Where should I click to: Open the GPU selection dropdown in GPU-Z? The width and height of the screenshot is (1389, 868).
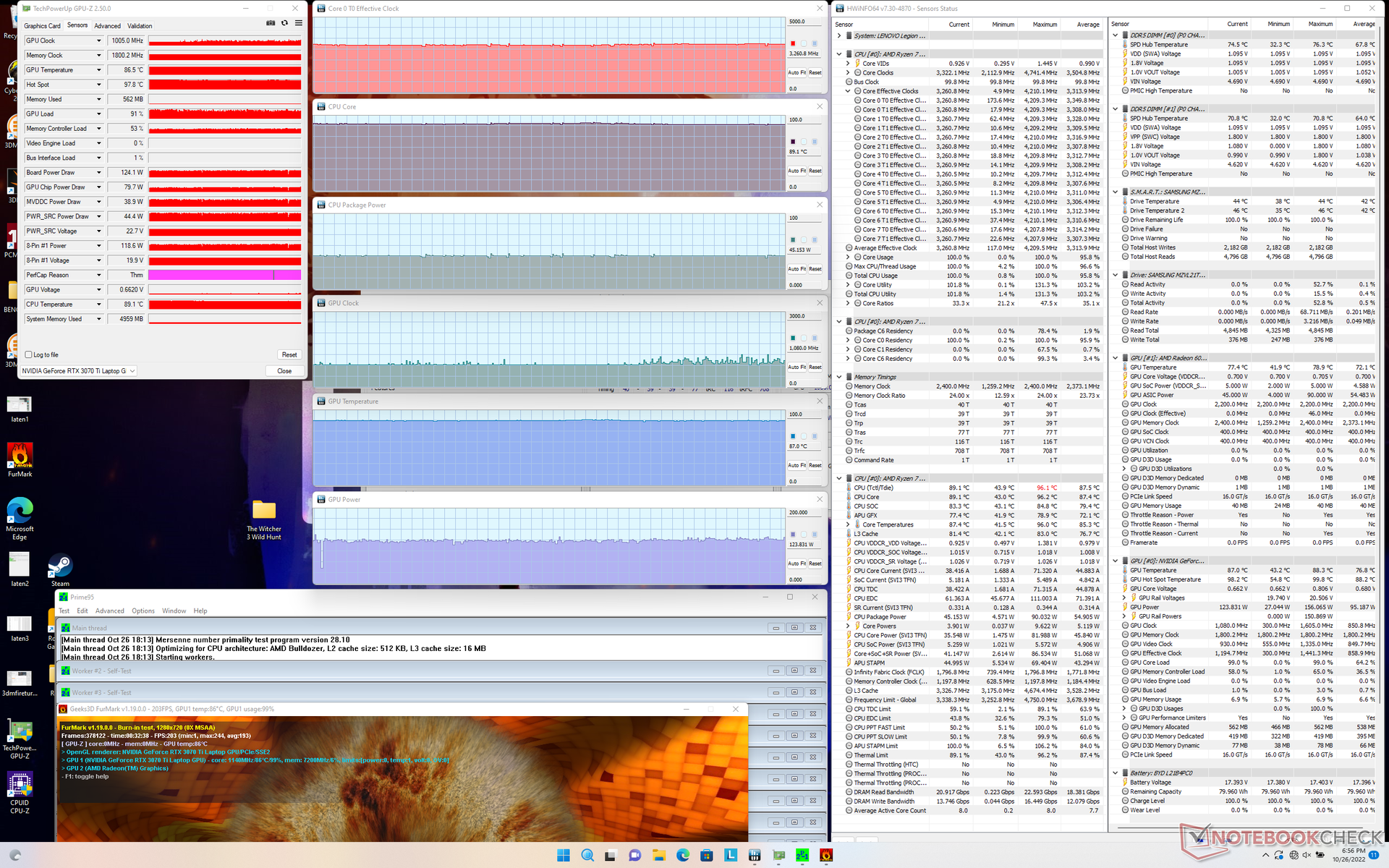79,371
